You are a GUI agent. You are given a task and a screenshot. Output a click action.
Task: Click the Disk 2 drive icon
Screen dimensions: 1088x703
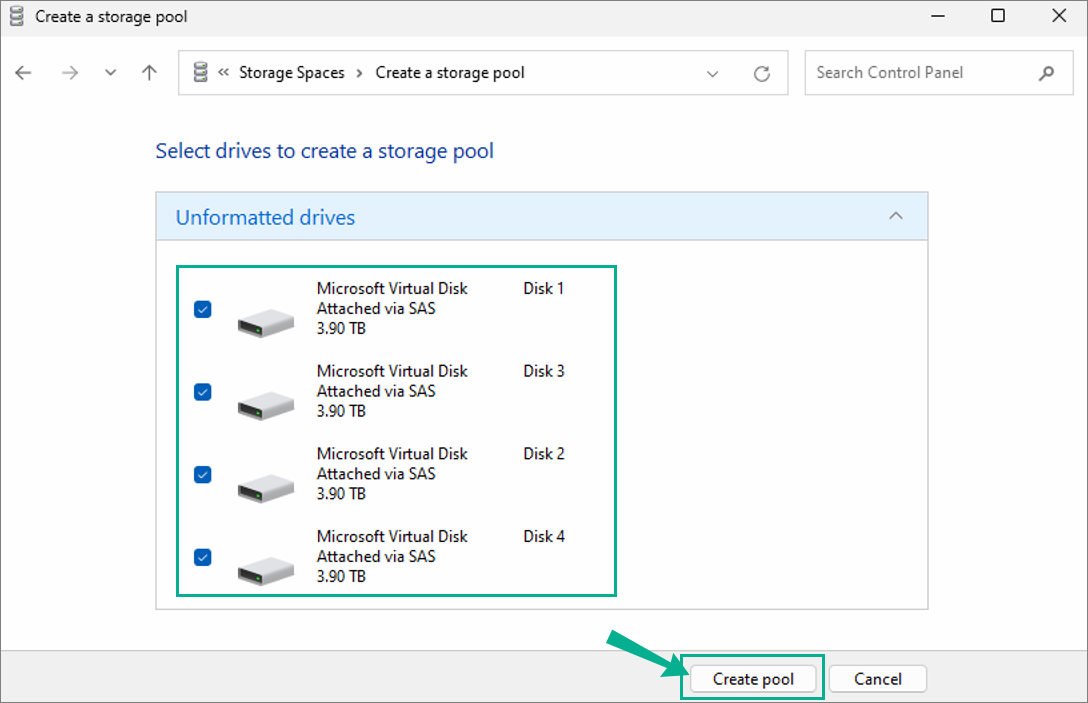266,488
